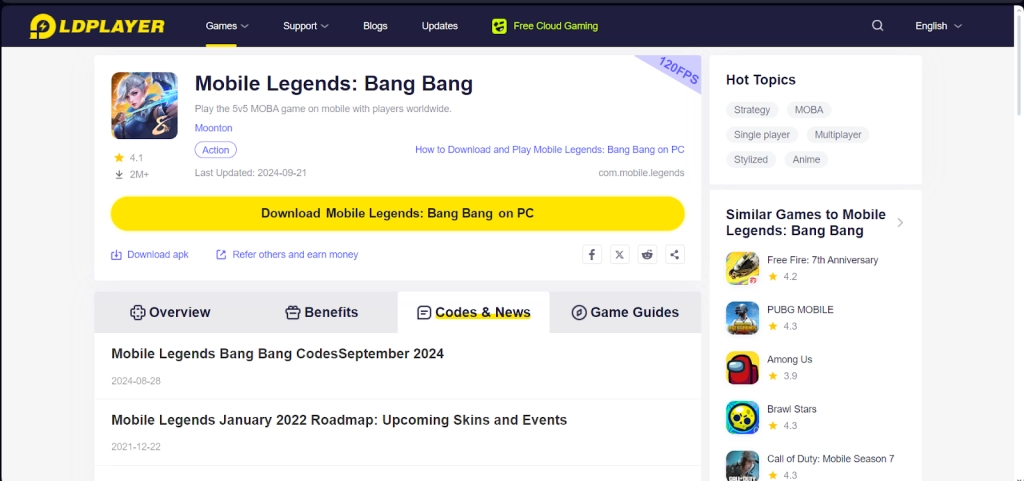Select the Anime topic tag

(x=807, y=159)
